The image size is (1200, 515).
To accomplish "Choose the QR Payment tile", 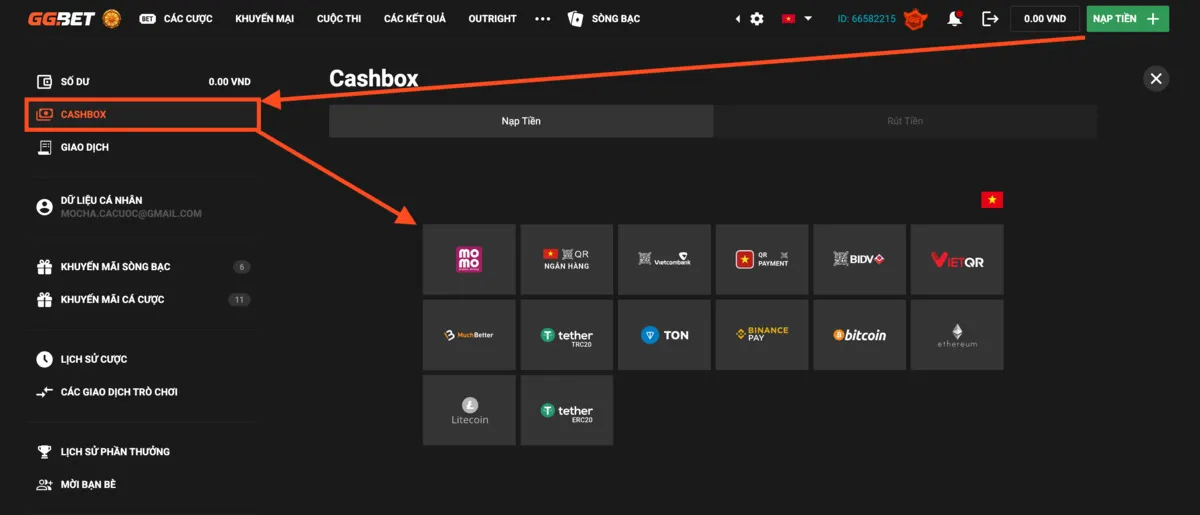I will [x=762, y=259].
